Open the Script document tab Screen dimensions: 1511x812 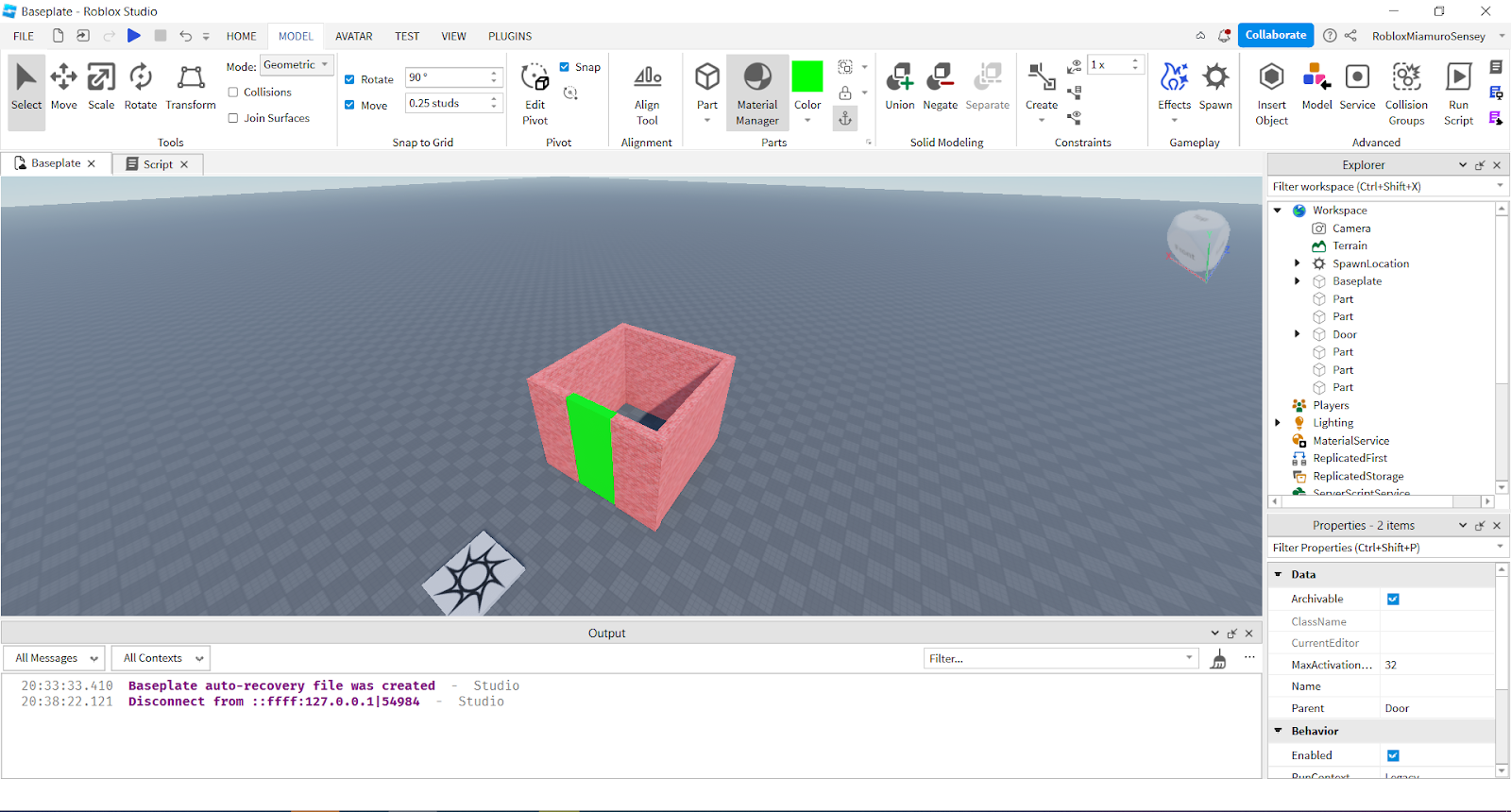point(158,164)
